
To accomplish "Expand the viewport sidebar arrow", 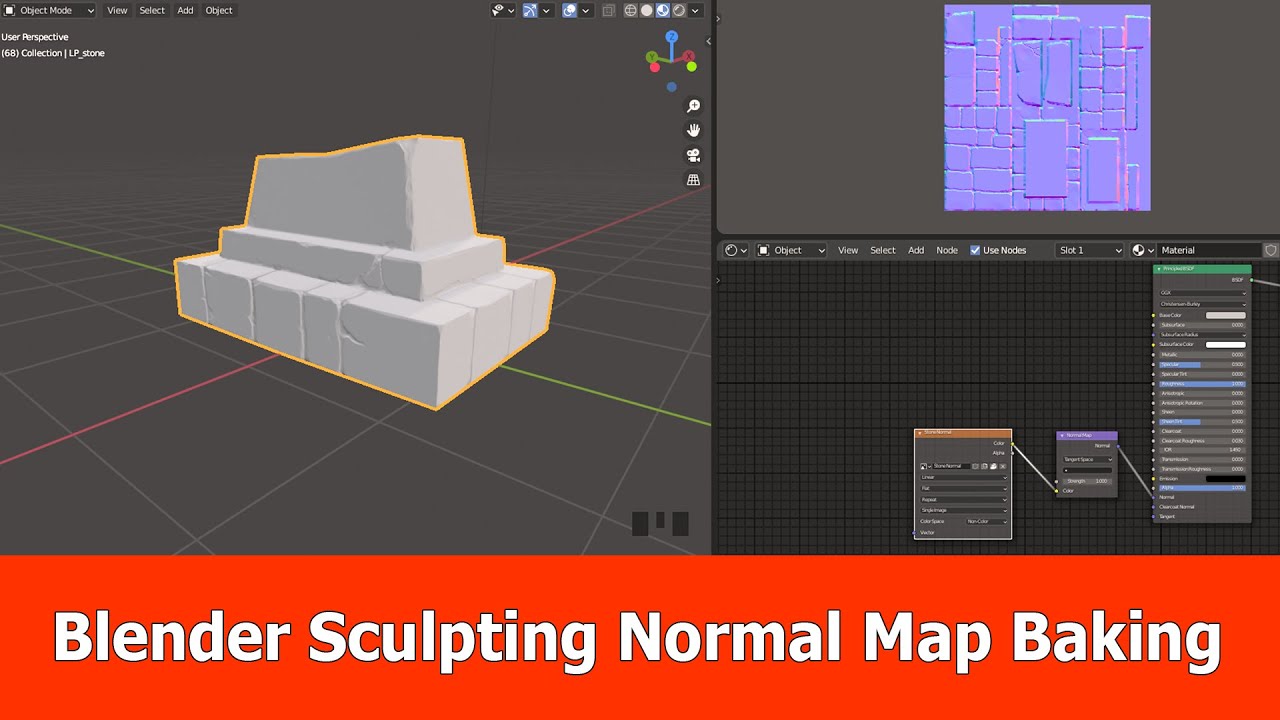I will (x=708, y=41).
